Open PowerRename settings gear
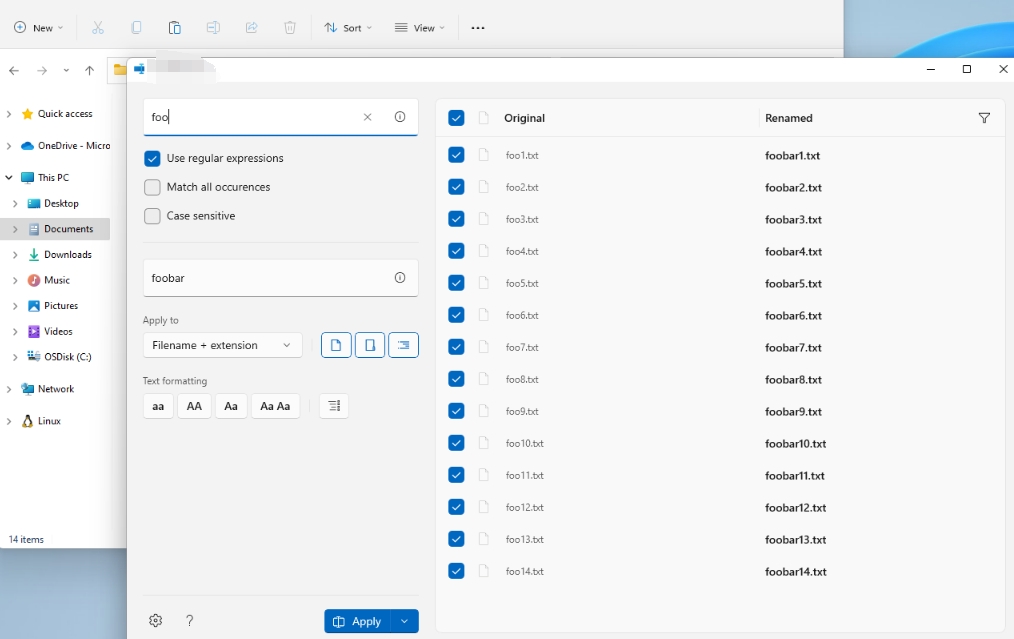Screen dimensions: 1014x639 pos(155,620)
